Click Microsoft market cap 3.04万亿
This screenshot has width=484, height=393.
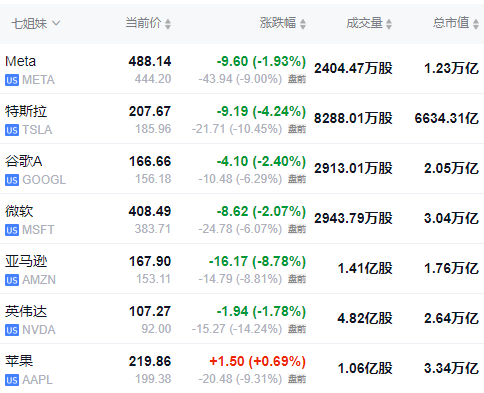click(x=451, y=218)
